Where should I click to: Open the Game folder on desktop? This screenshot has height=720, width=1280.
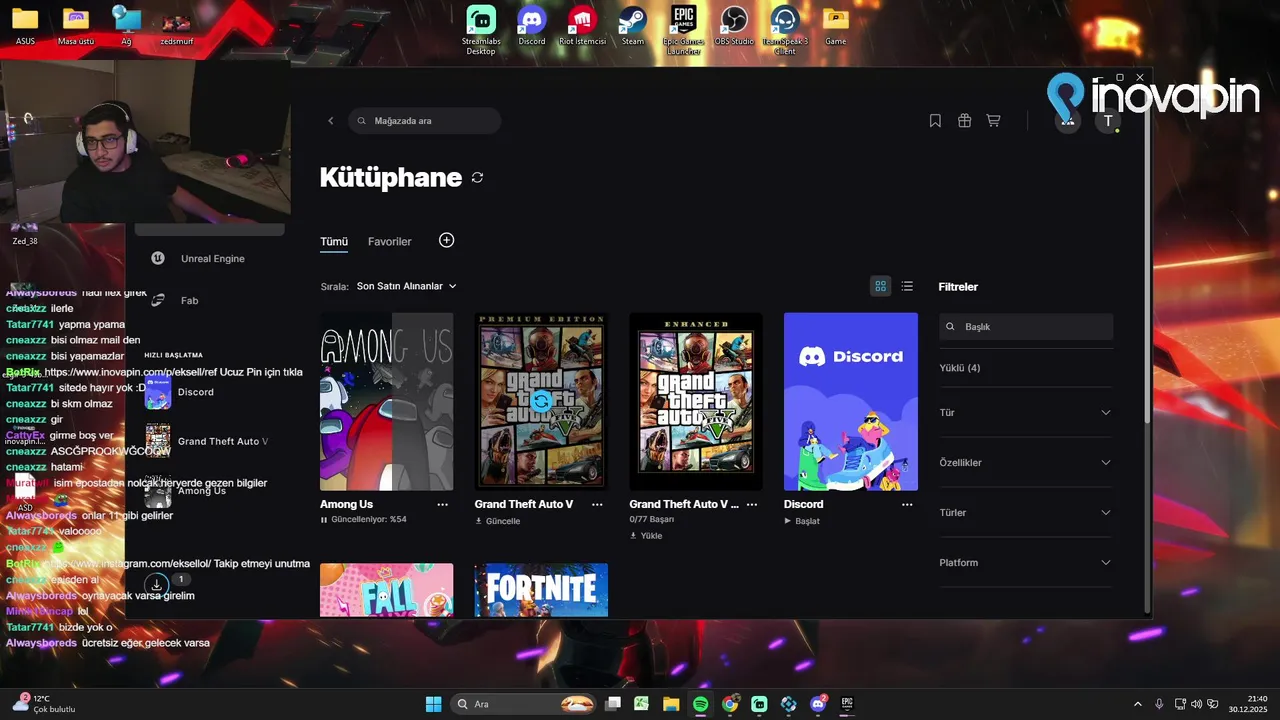pyautogui.click(x=835, y=26)
